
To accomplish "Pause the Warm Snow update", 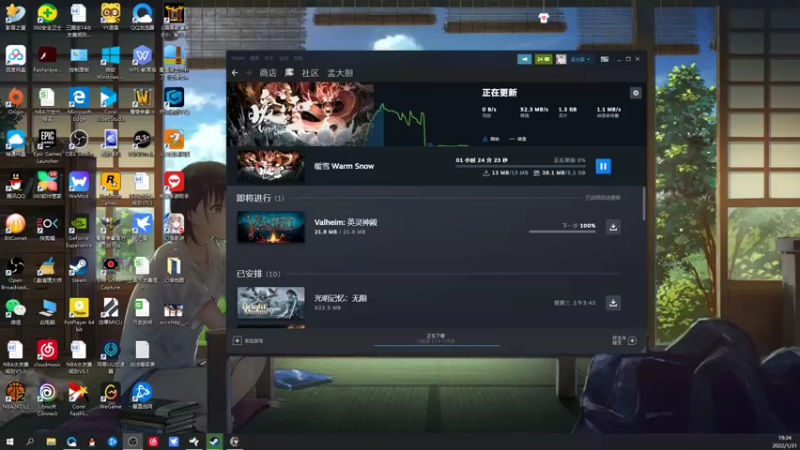I will tap(603, 166).
